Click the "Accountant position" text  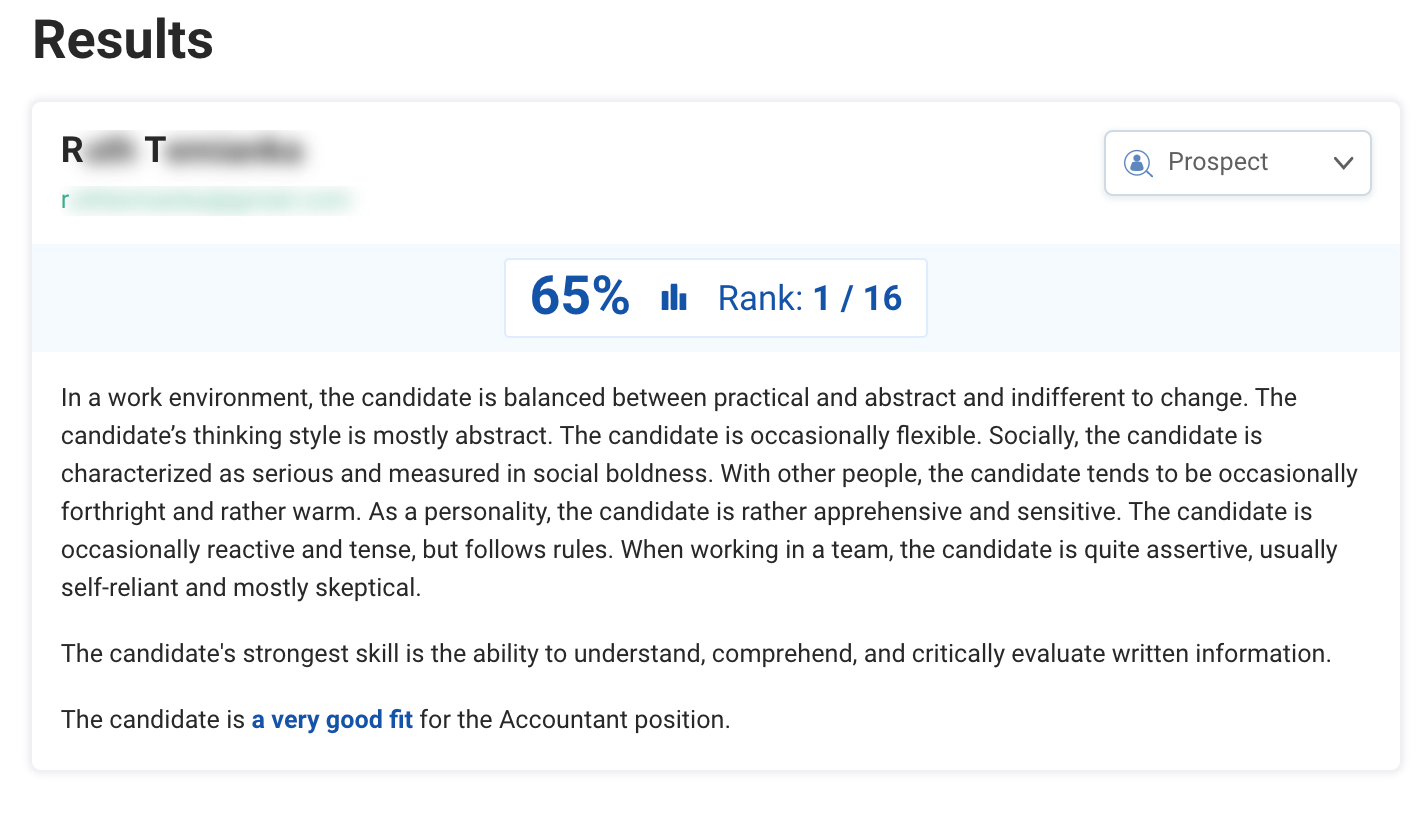(614, 720)
